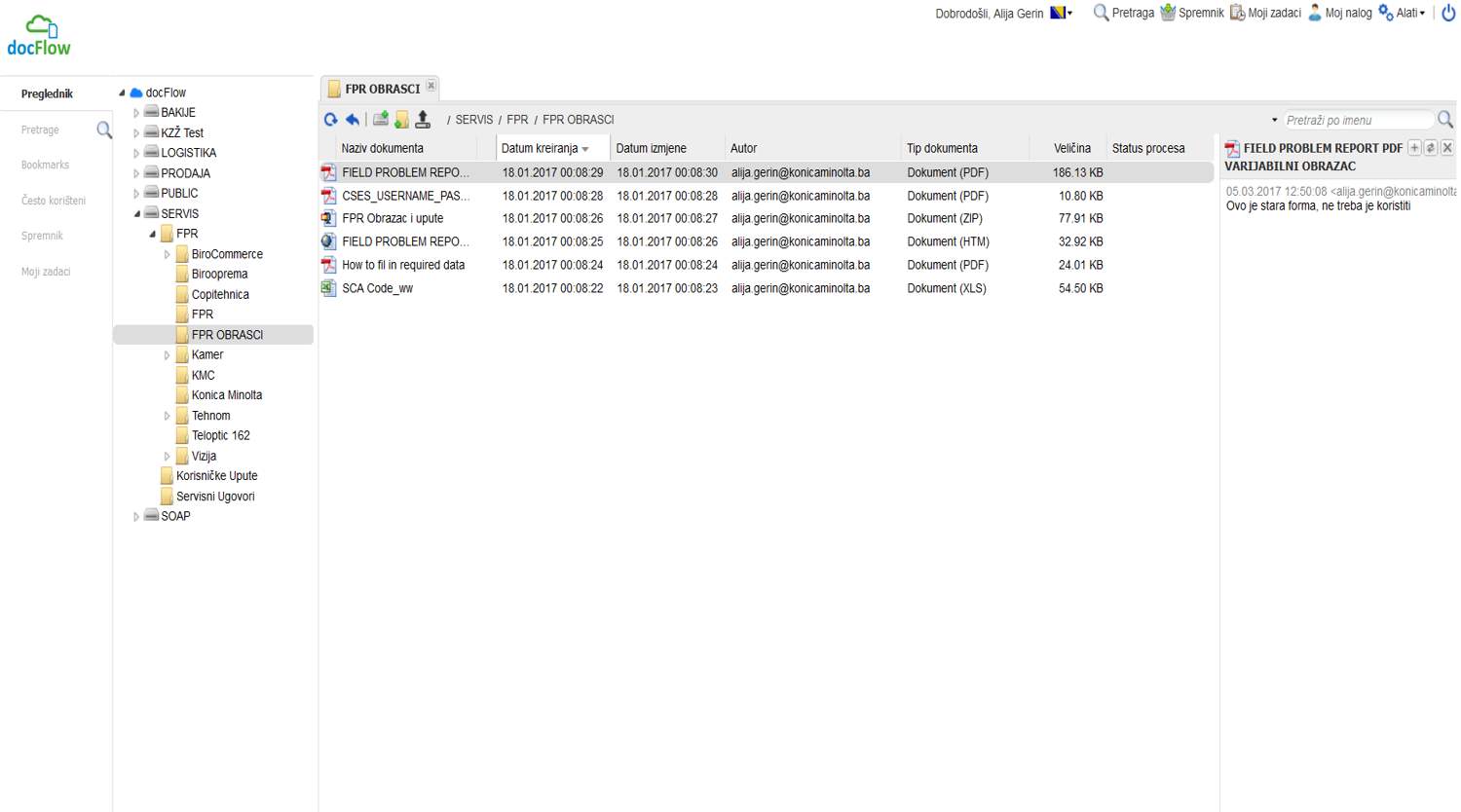Expand the SOAP drive node

[x=137, y=517]
